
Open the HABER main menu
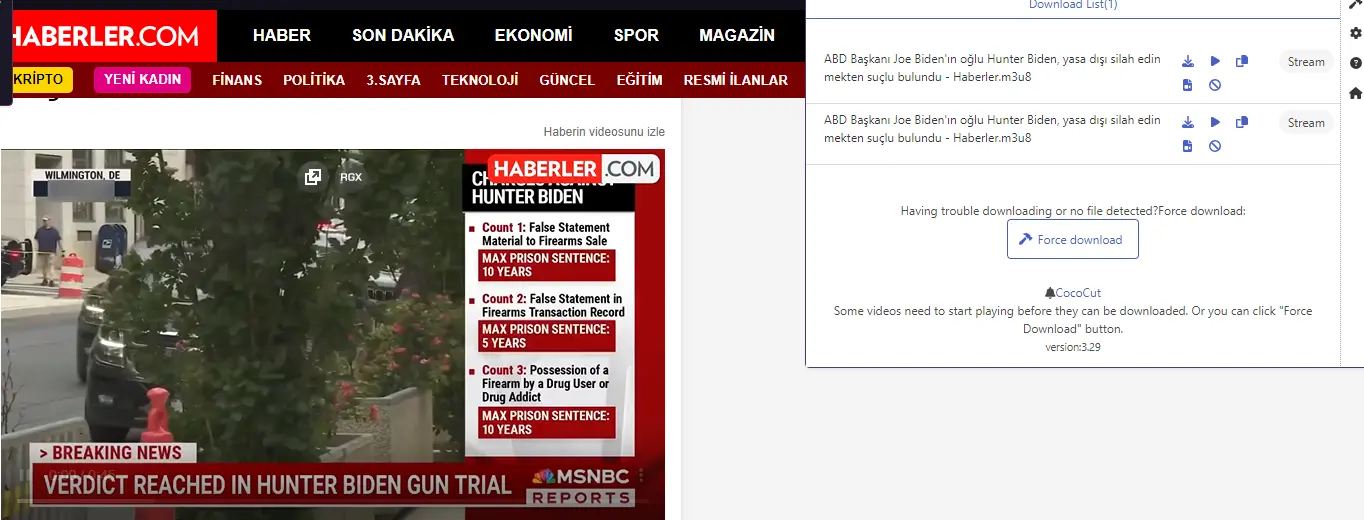click(282, 35)
